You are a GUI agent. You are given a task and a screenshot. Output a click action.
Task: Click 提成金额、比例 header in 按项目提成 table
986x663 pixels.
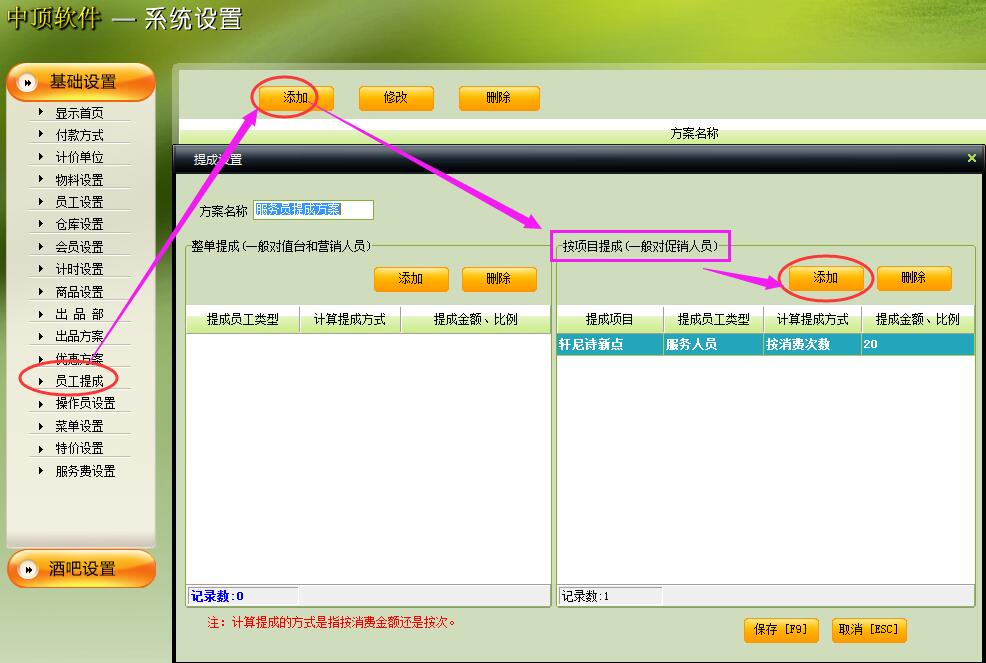pos(918,320)
